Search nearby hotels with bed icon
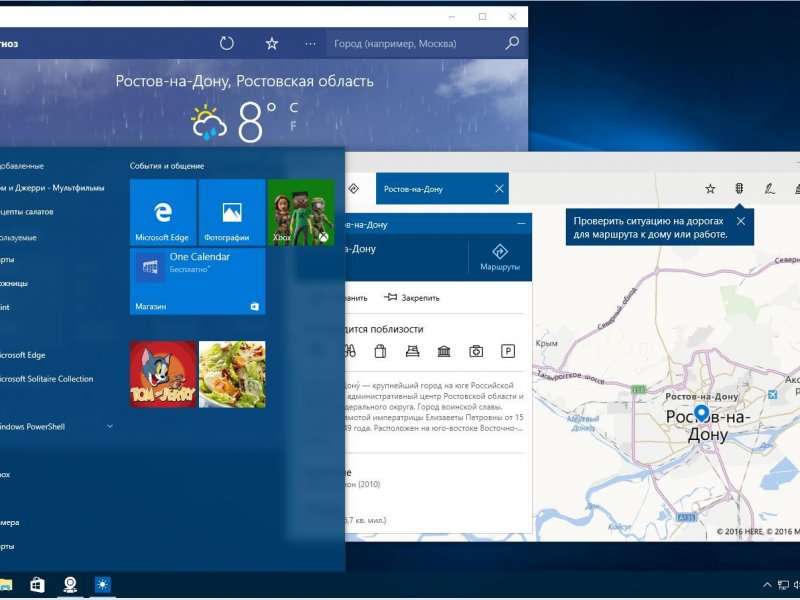 coord(412,351)
